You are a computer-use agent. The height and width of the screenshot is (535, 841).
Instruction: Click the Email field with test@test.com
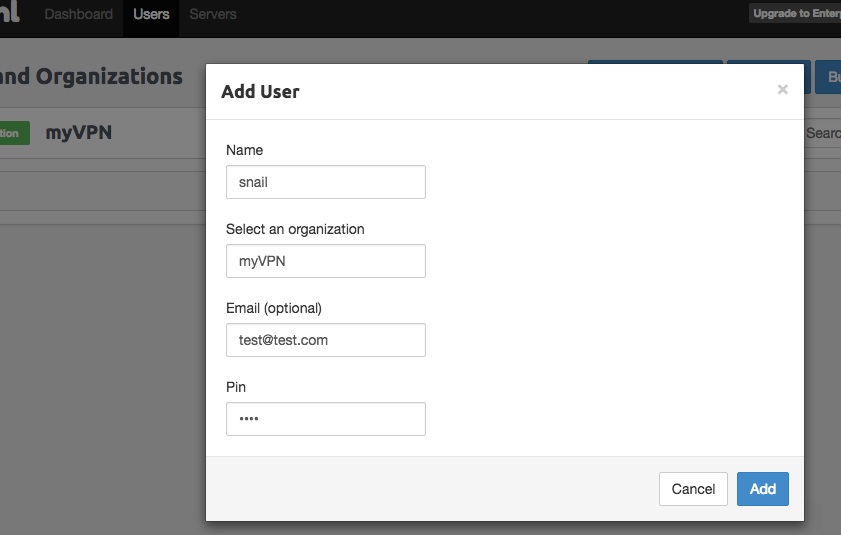(x=326, y=340)
